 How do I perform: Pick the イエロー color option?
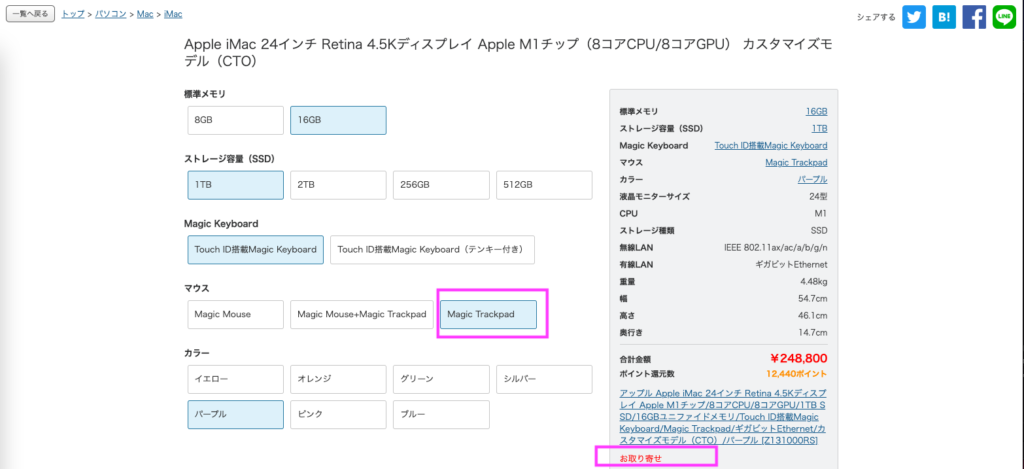click(x=236, y=379)
